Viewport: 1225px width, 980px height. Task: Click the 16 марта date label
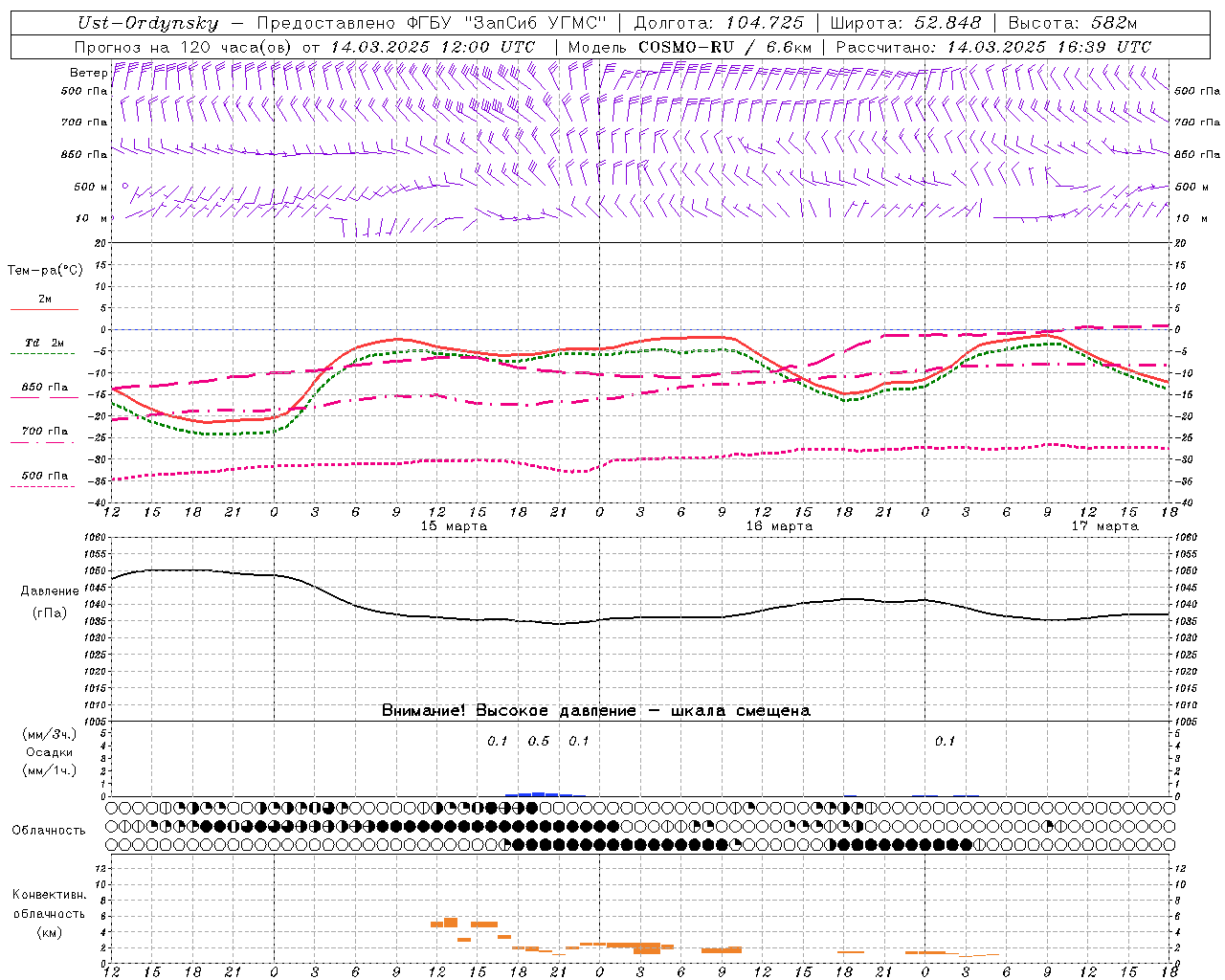coord(779,526)
